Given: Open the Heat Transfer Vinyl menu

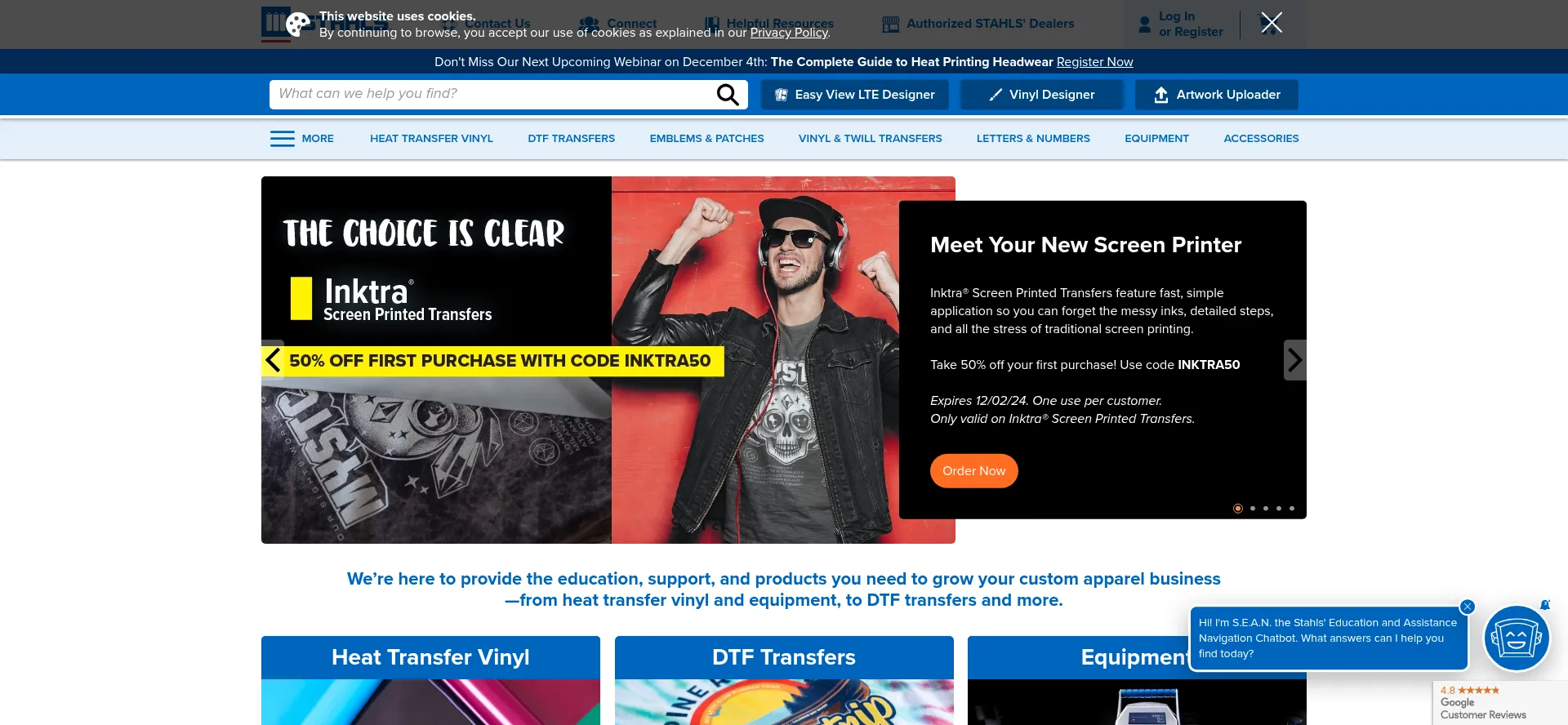Looking at the screenshot, I should [431, 139].
